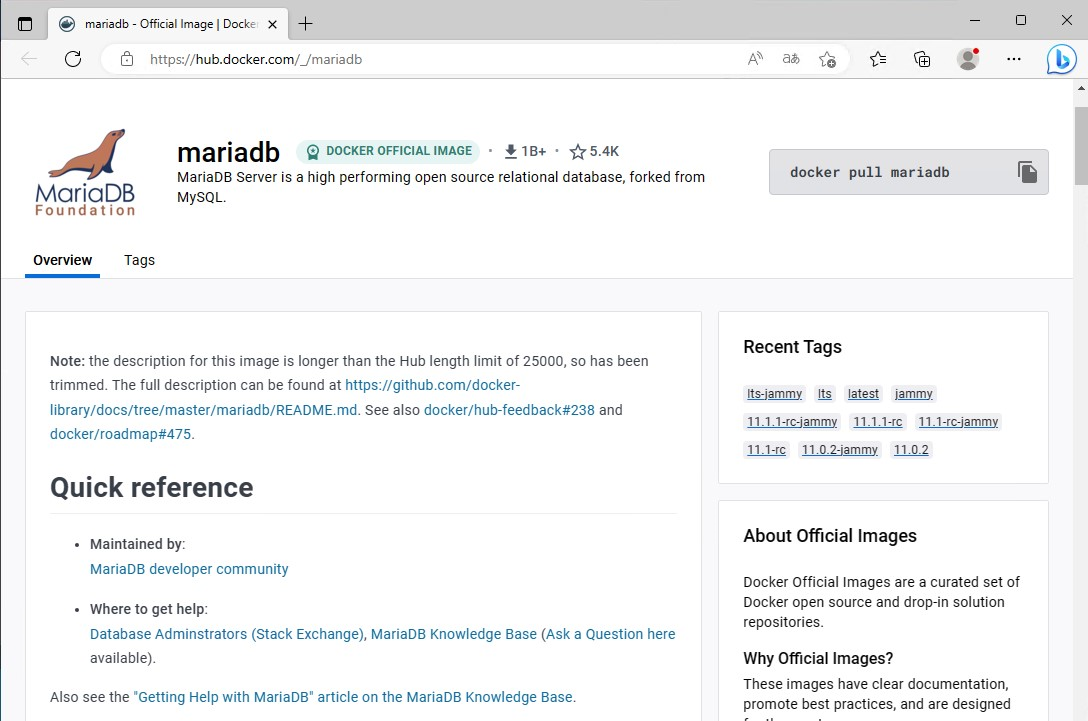Open the browser profile avatar
This screenshot has height=721, width=1088.
(x=968, y=59)
